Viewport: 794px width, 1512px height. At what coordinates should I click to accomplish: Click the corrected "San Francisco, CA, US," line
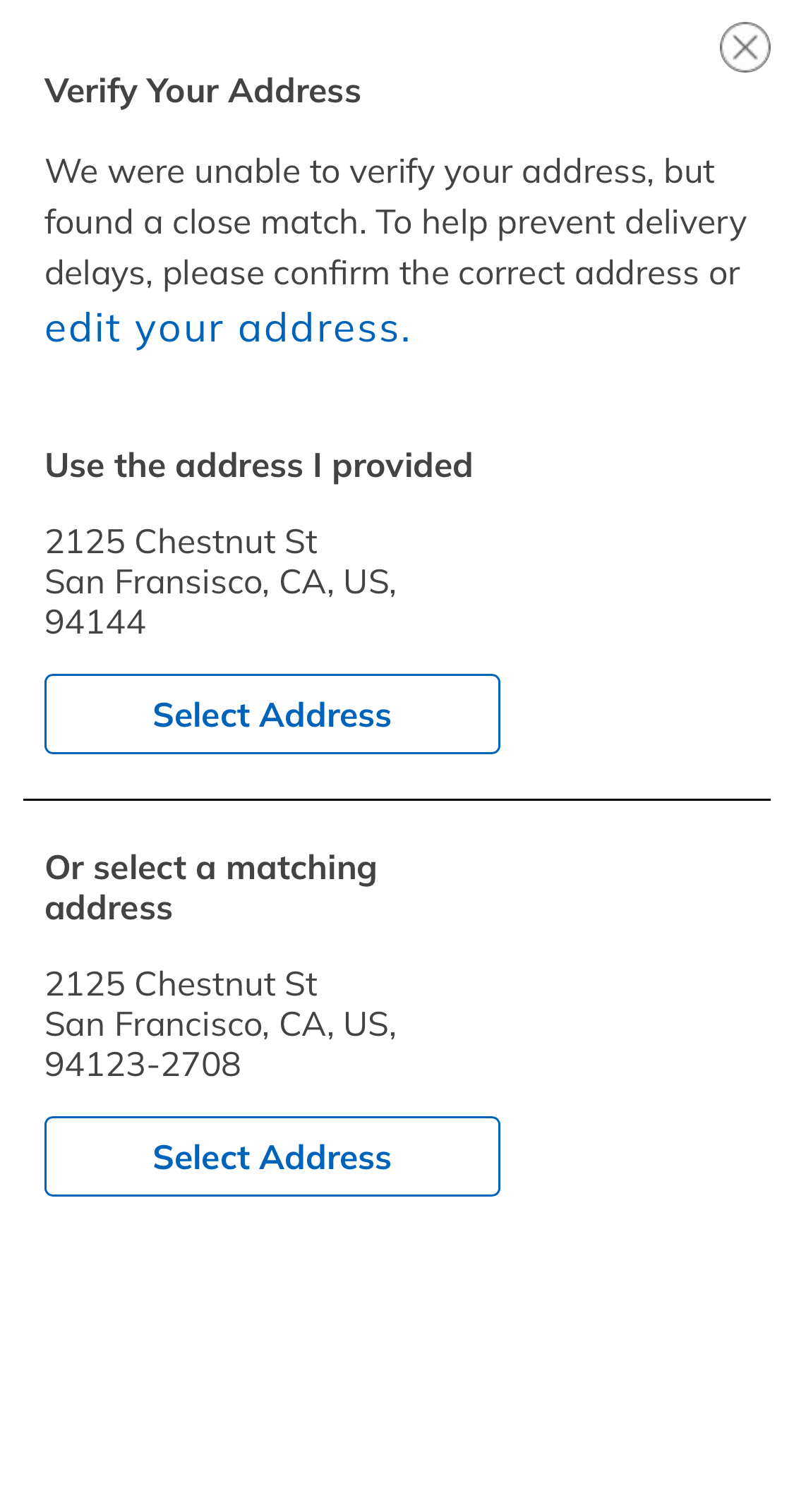pyautogui.click(x=220, y=1024)
